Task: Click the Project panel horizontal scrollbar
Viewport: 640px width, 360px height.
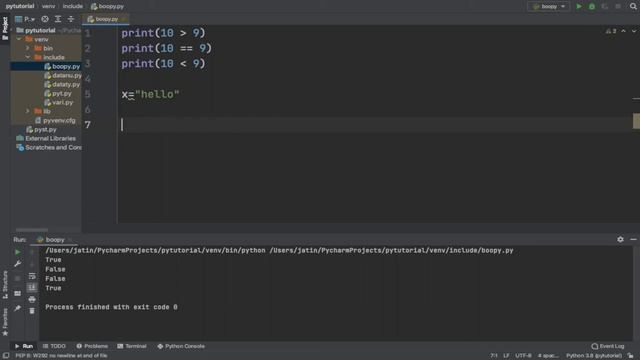Action: (x=32, y=230)
